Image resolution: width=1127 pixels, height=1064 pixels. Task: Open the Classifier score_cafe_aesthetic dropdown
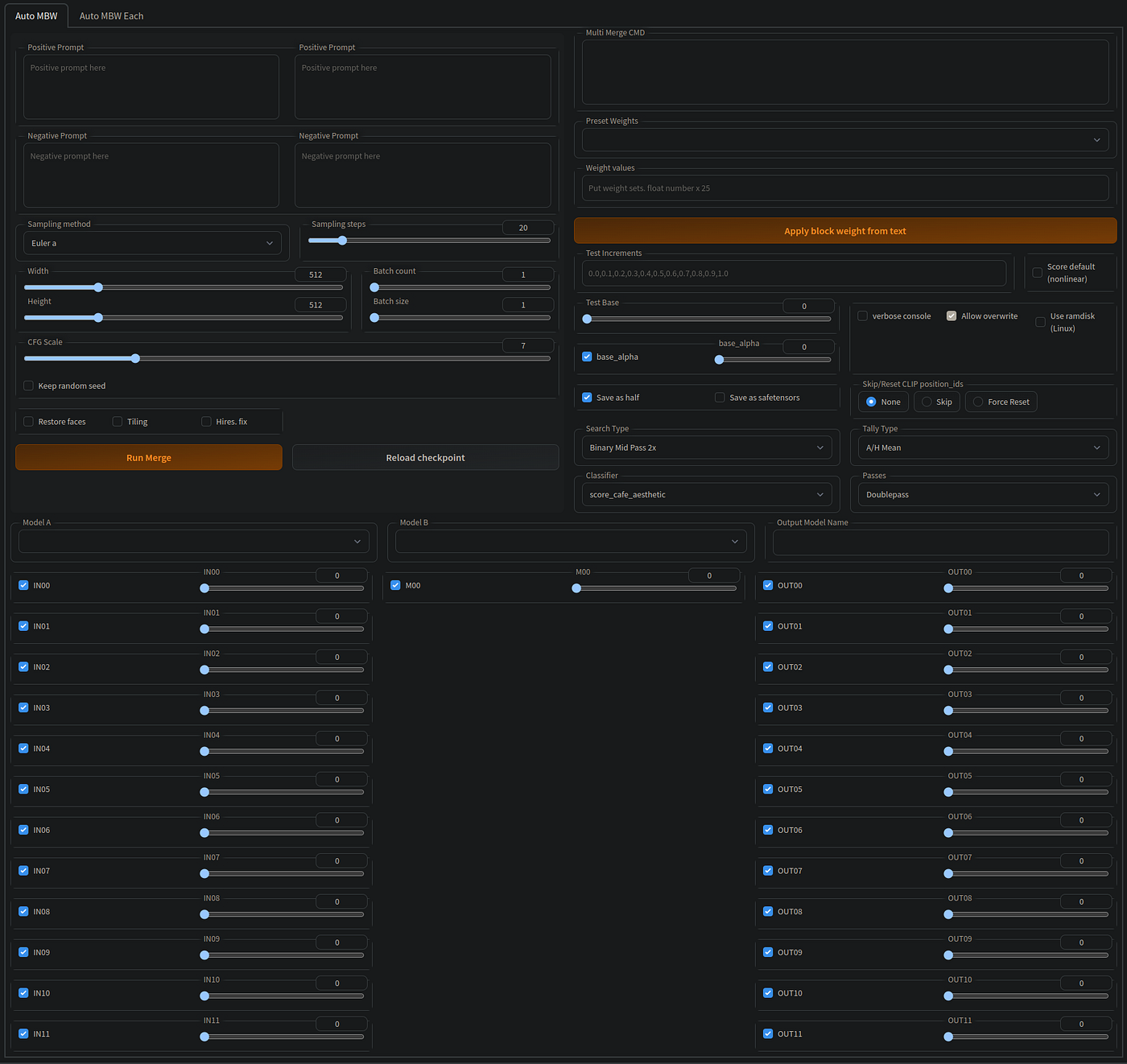click(707, 494)
